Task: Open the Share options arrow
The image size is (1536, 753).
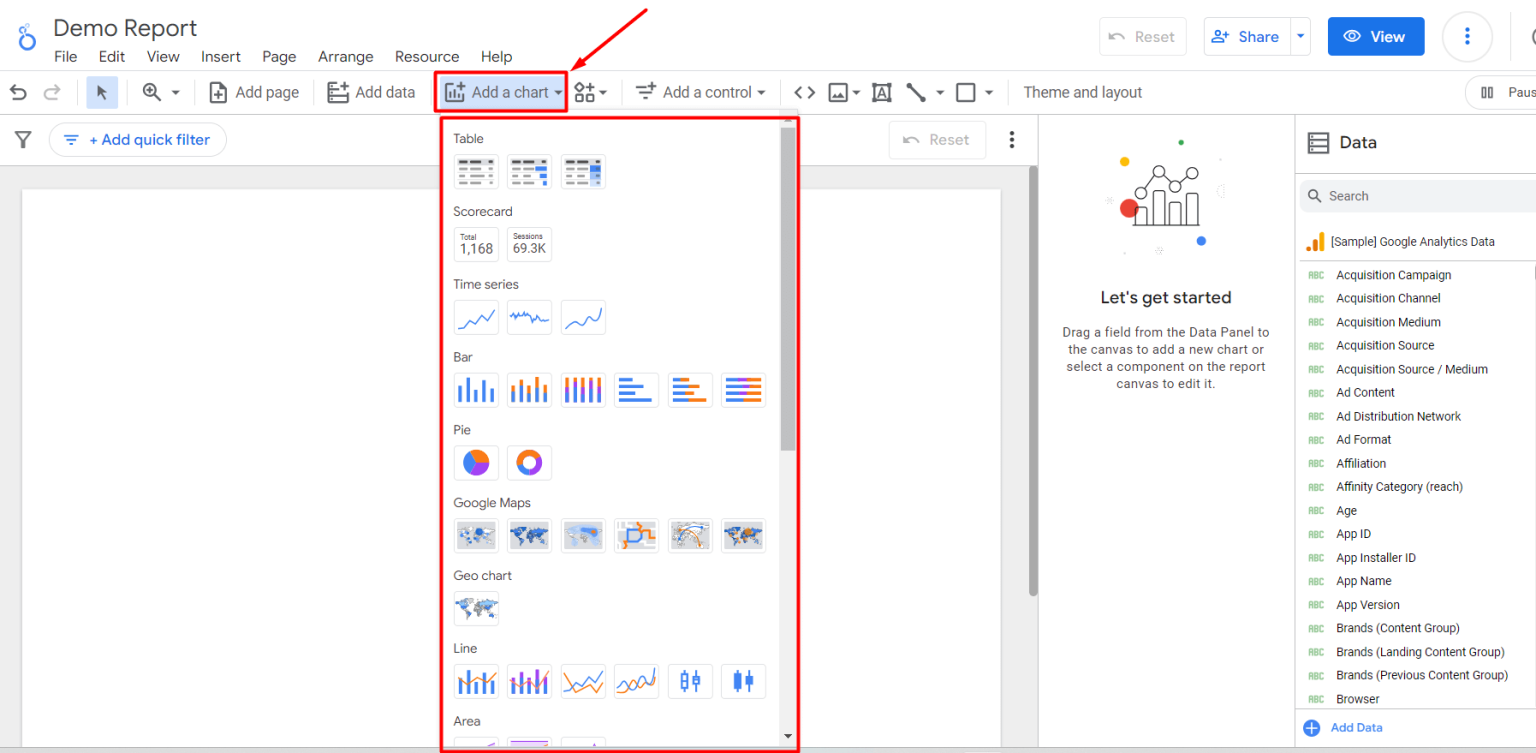Action: coord(1301,36)
